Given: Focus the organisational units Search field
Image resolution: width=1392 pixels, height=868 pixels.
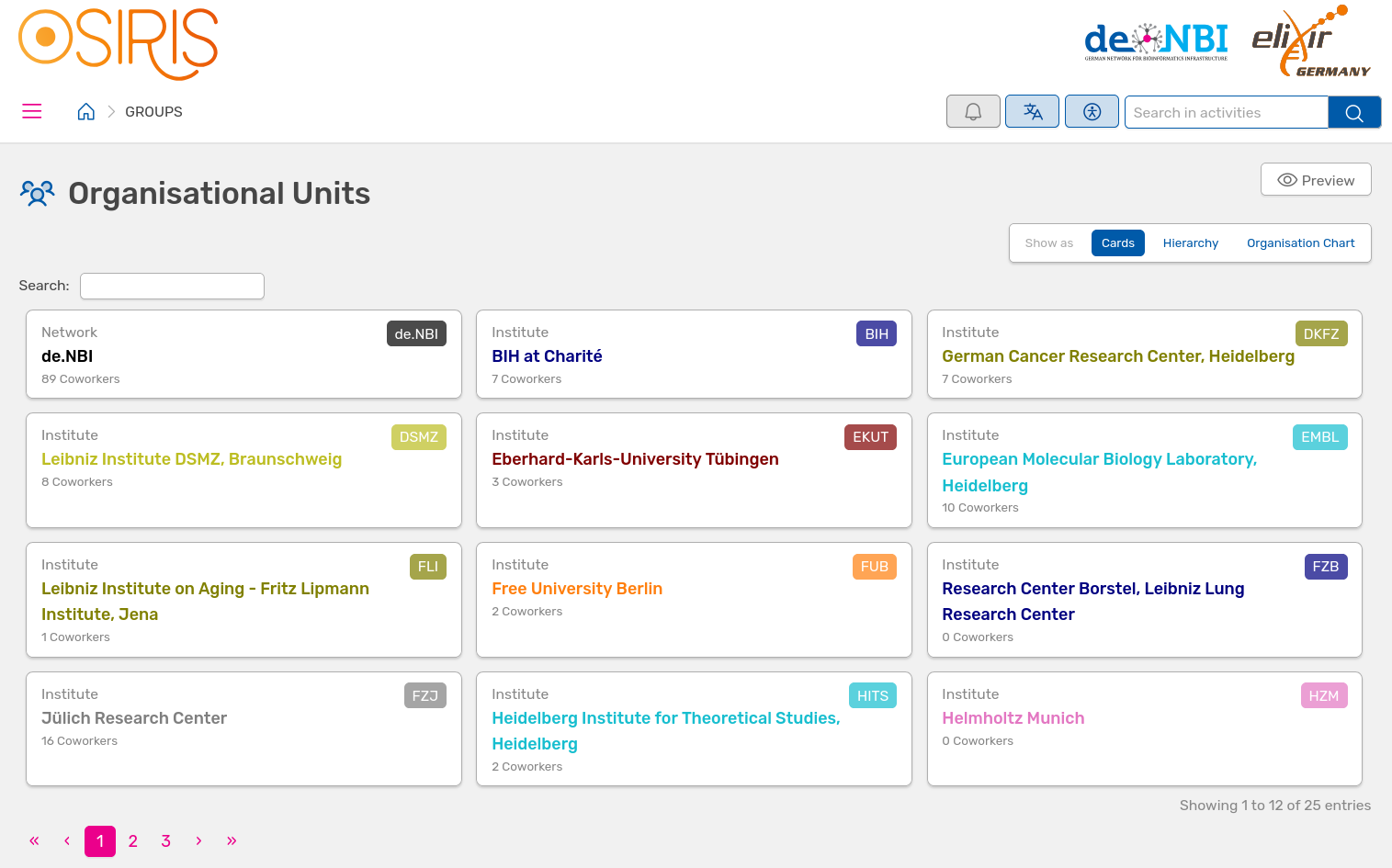Looking at the screenshot, I should (x=172, y=287).
